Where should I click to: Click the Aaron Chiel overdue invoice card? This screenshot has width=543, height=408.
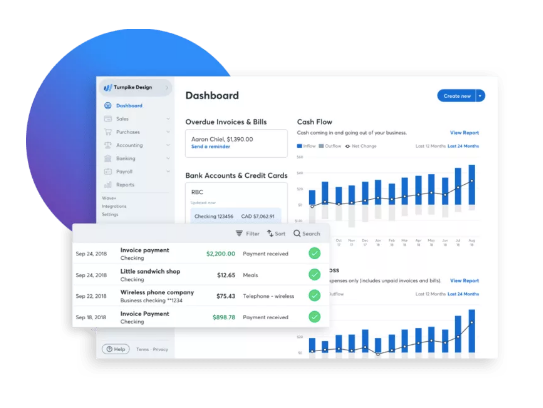(x=236, y=143)
